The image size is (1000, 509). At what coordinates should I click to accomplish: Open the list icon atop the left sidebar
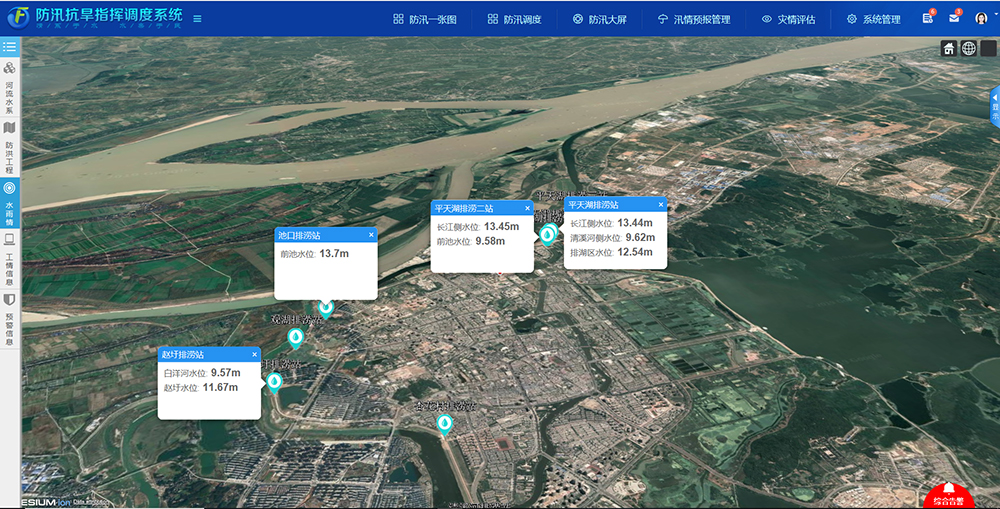10,47
